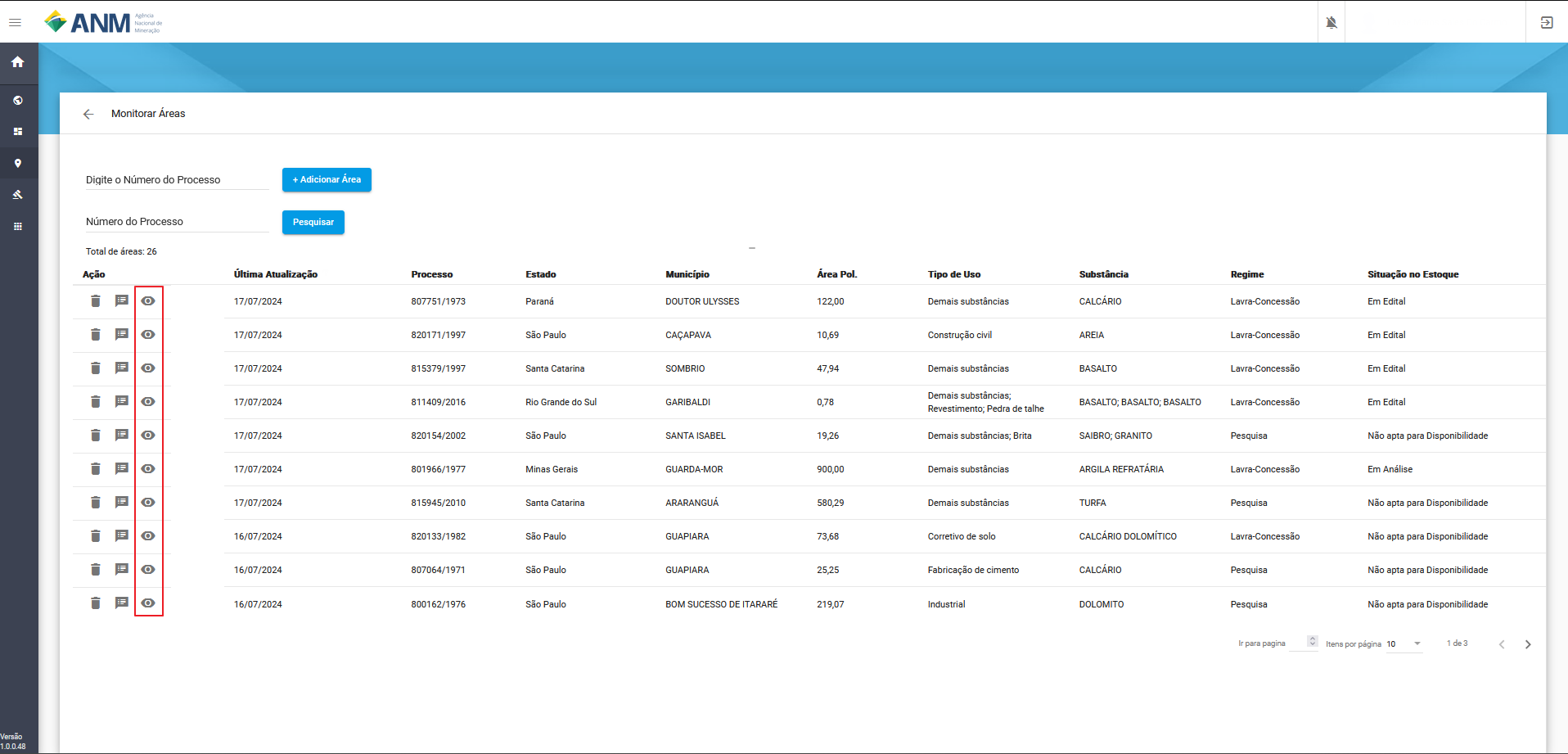Click the muted notification bell icon
1568x754 pixels.
pos(1331,23)
